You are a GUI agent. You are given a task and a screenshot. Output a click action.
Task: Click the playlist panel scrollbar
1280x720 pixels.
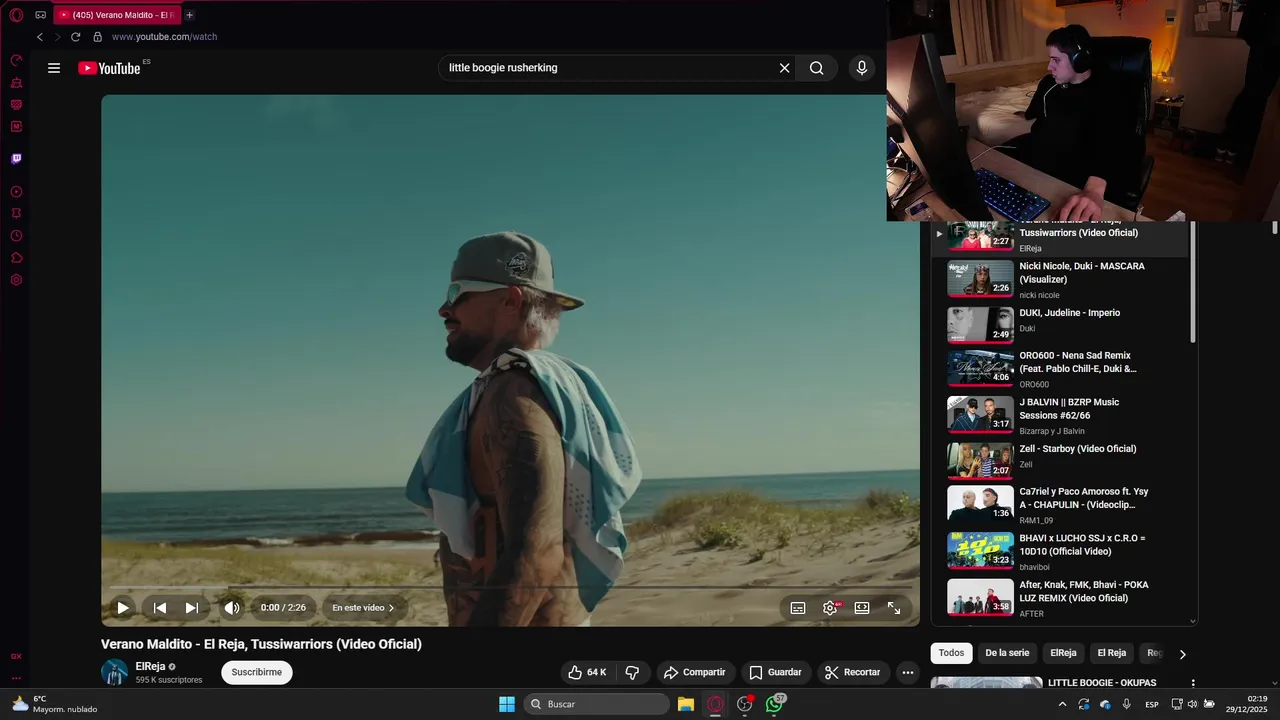click(1193, 283)
